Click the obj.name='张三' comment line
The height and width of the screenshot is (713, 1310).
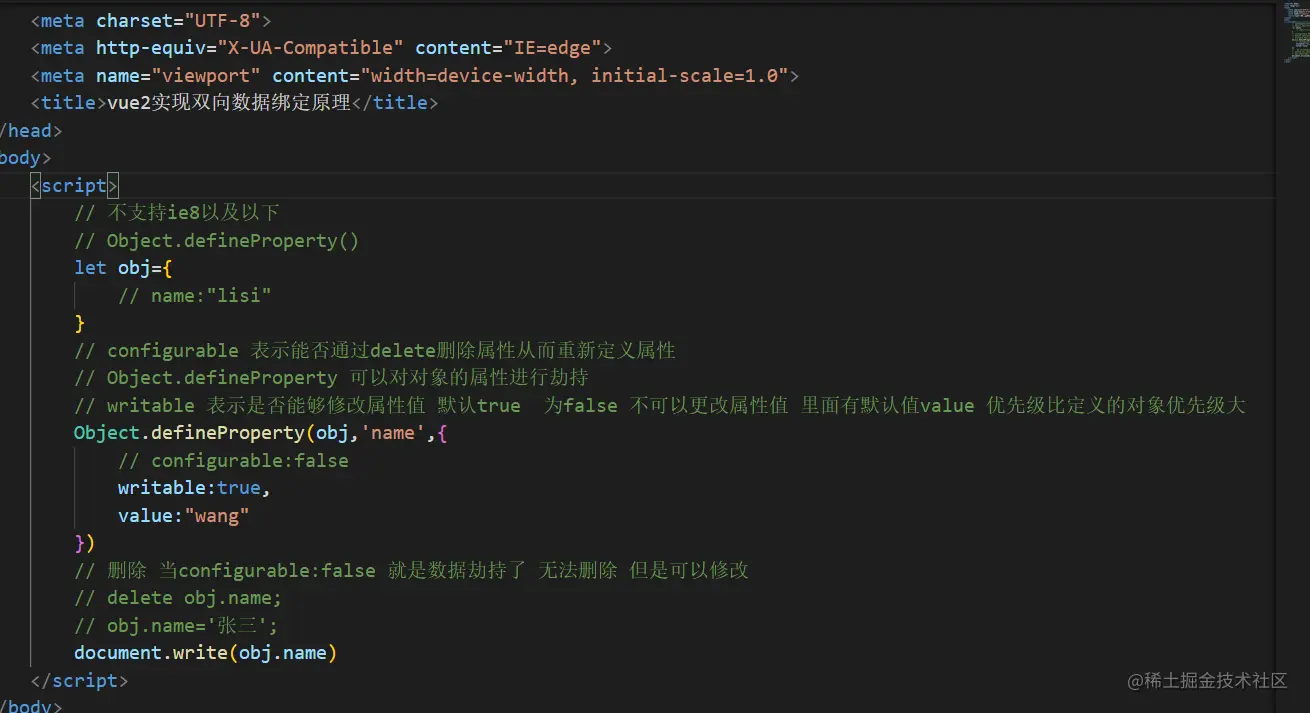pos(176,626)
